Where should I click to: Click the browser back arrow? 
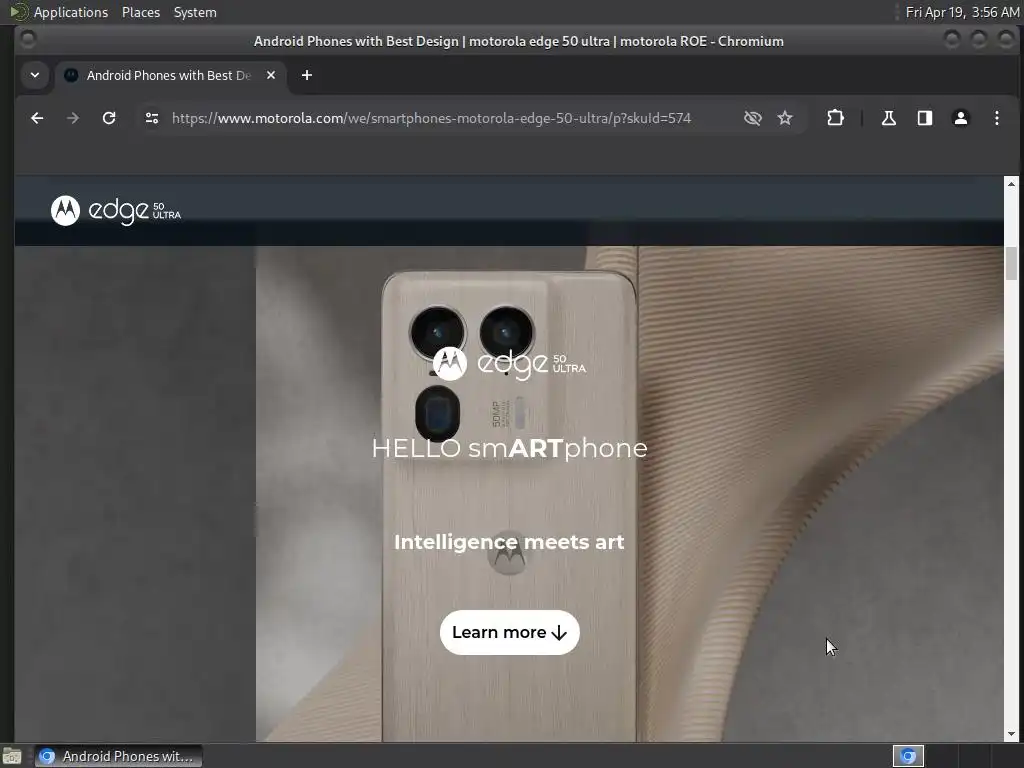tap(37, 118)
